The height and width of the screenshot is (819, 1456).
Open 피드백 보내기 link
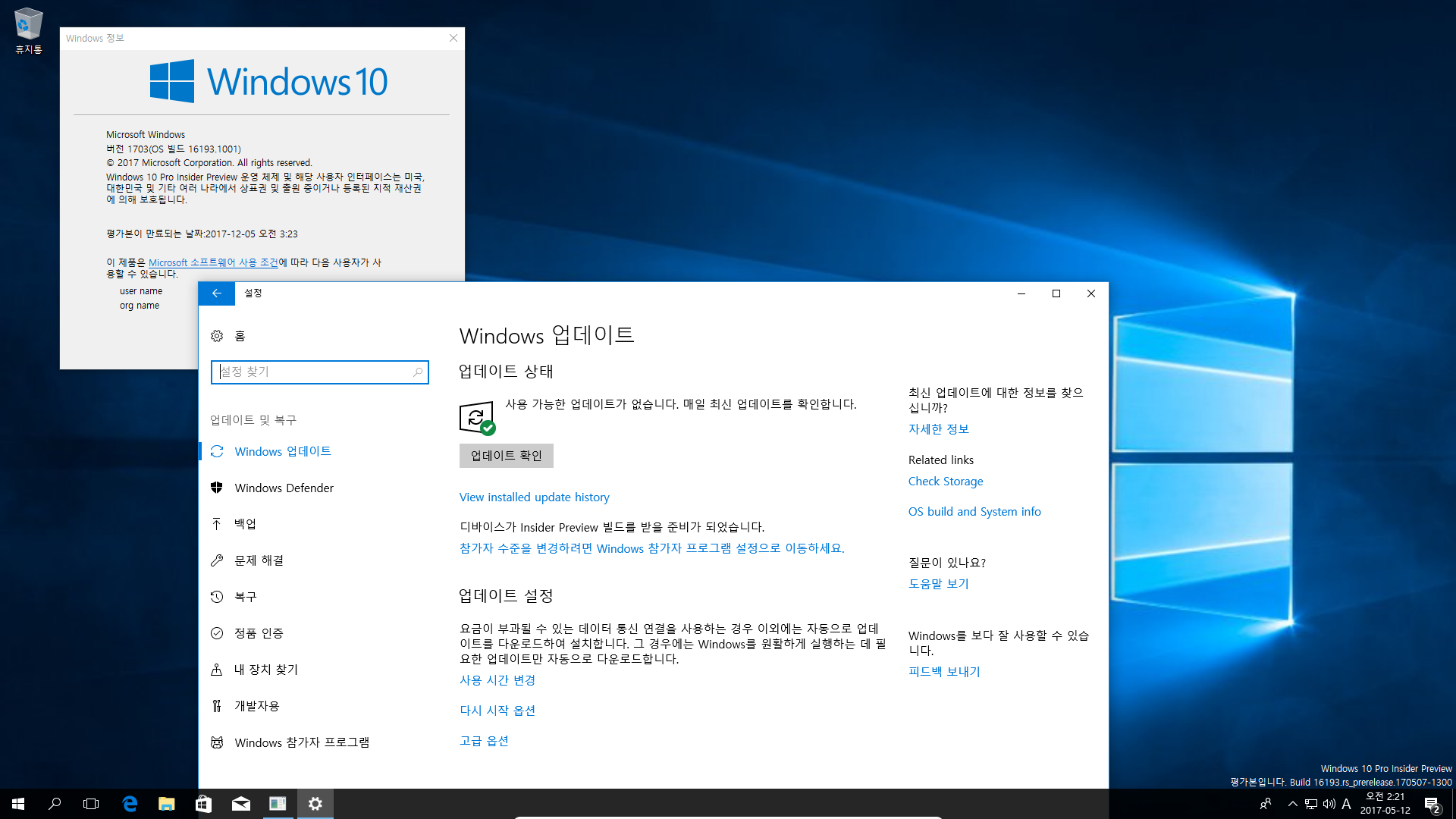(x=944, y=672)
